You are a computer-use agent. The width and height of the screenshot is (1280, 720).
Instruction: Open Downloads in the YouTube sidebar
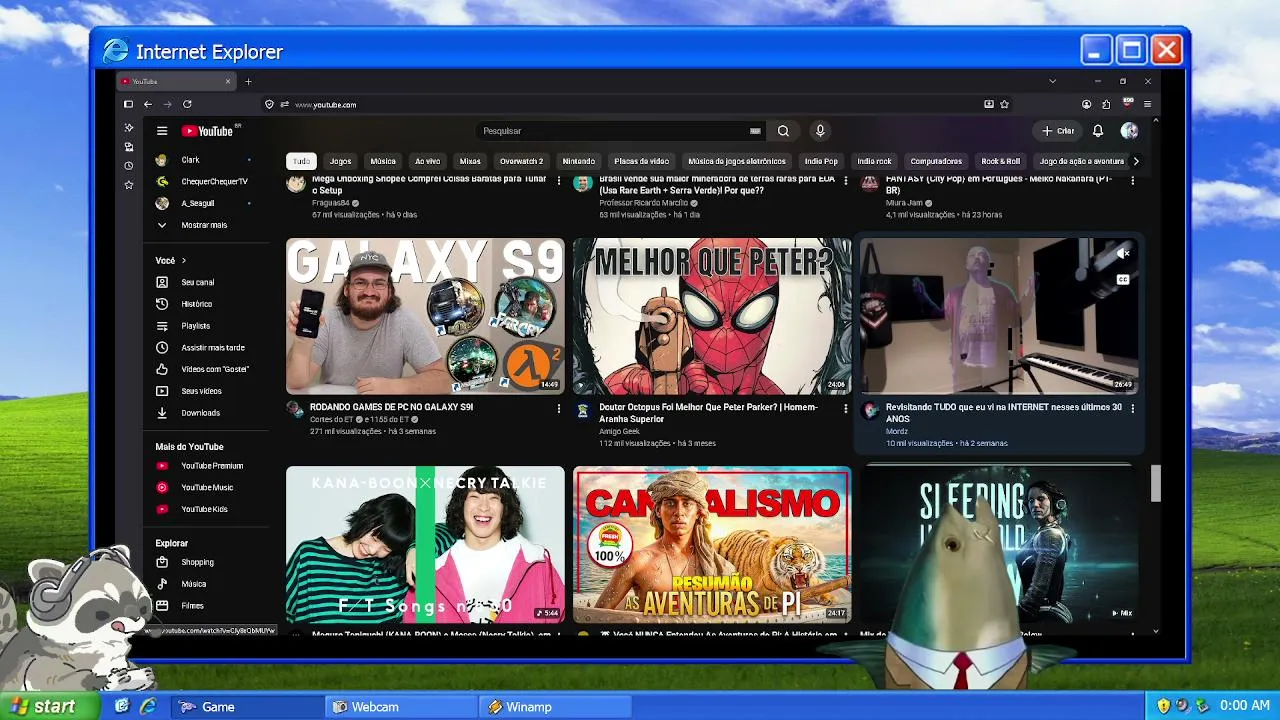pyautogui.click(x=200, y=413)
